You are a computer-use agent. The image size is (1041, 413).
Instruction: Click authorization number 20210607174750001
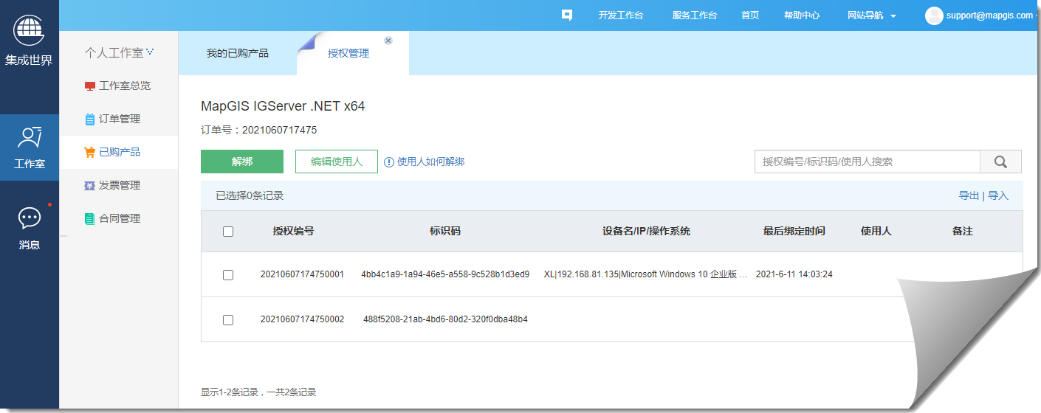[302, 274]
